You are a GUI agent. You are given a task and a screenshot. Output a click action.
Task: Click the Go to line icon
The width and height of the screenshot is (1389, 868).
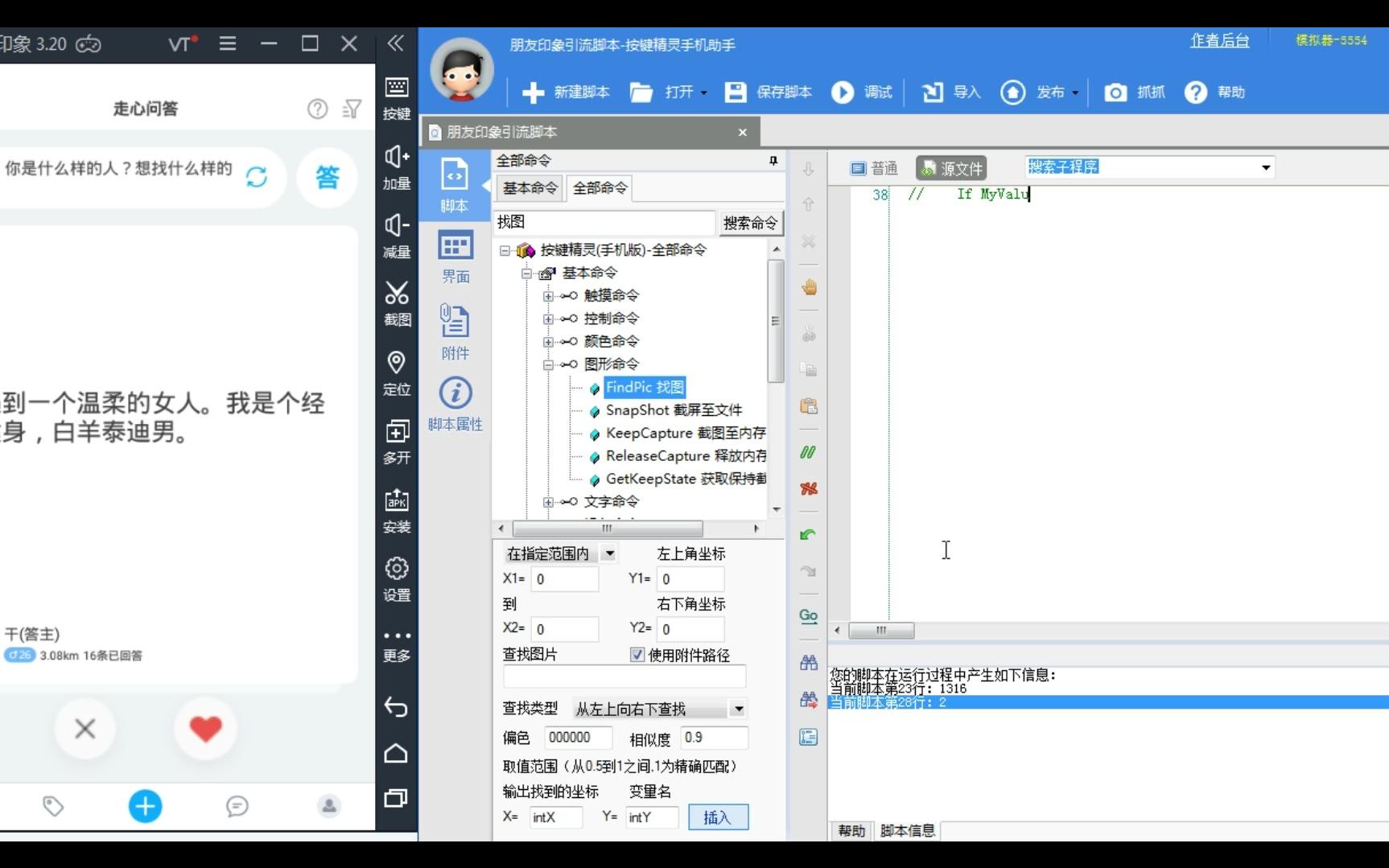(809, 615)
